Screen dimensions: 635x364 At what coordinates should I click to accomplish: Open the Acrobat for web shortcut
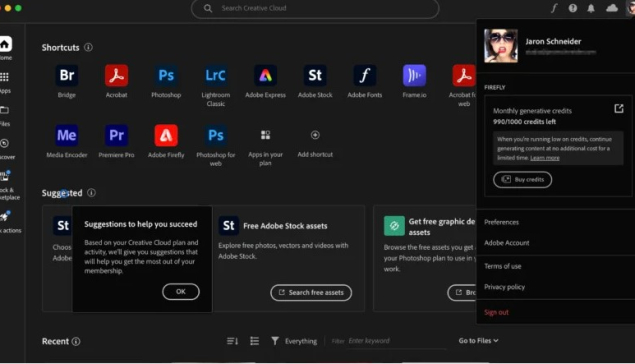click(x=464, y=75)
